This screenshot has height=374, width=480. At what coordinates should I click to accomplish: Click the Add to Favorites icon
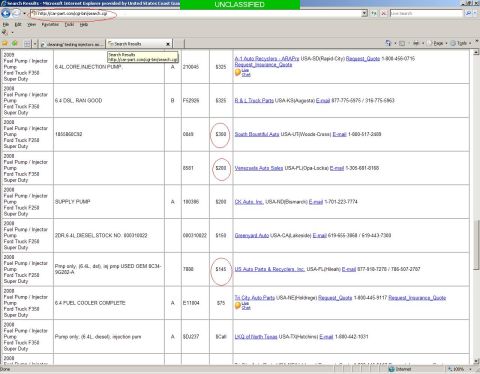tap(15, 43)
